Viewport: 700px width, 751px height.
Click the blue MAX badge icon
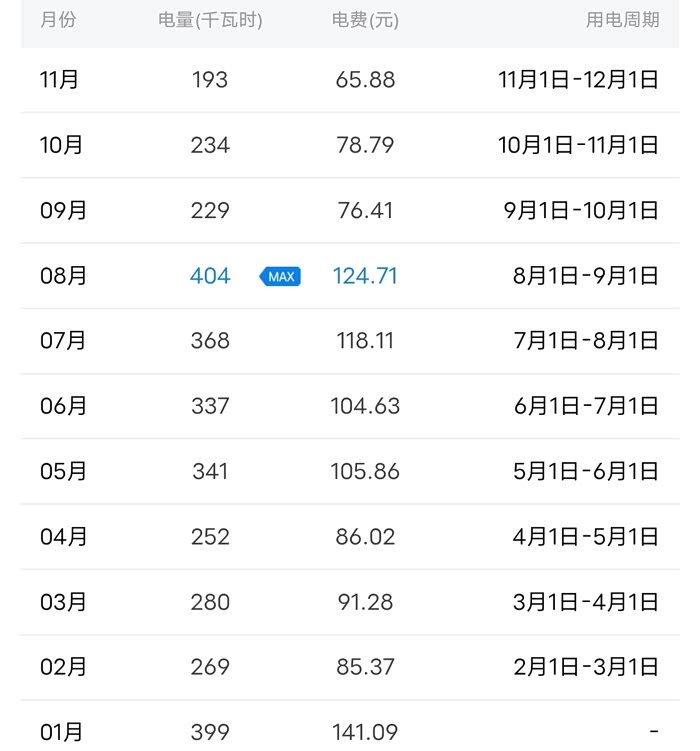tap(281, 276)
